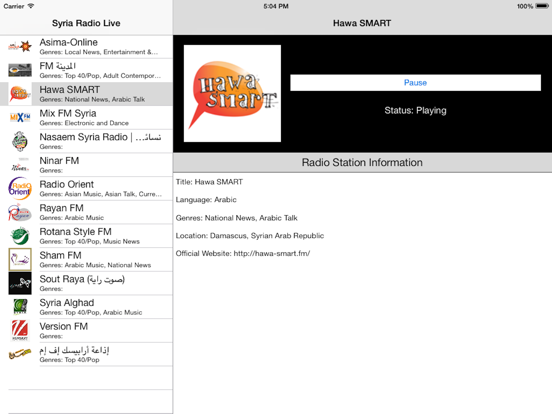Click the Asima-Online station logo icon
This screenshot has height=414, width=552.
(20, 46)
